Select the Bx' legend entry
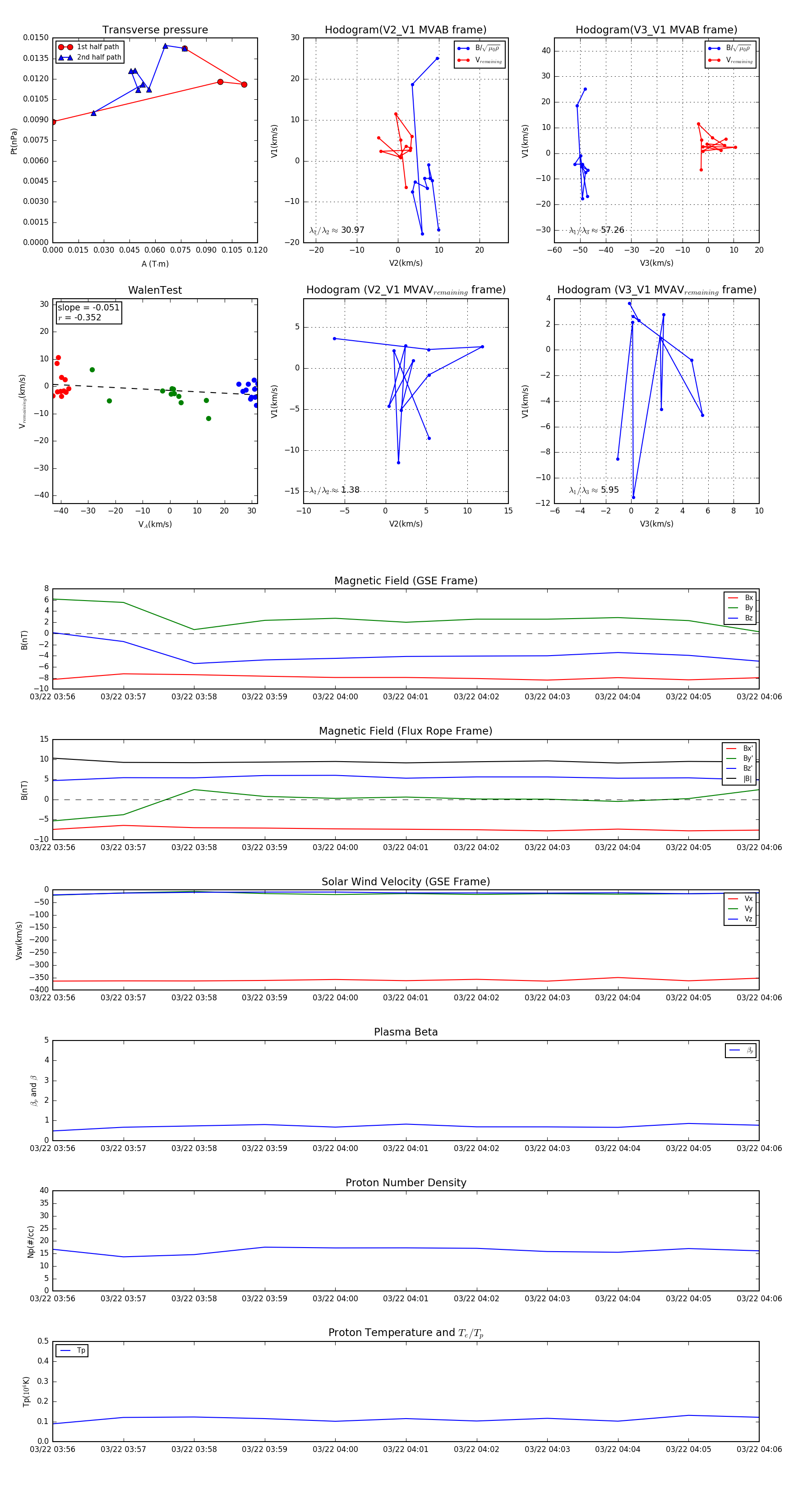 click(739, 749)
